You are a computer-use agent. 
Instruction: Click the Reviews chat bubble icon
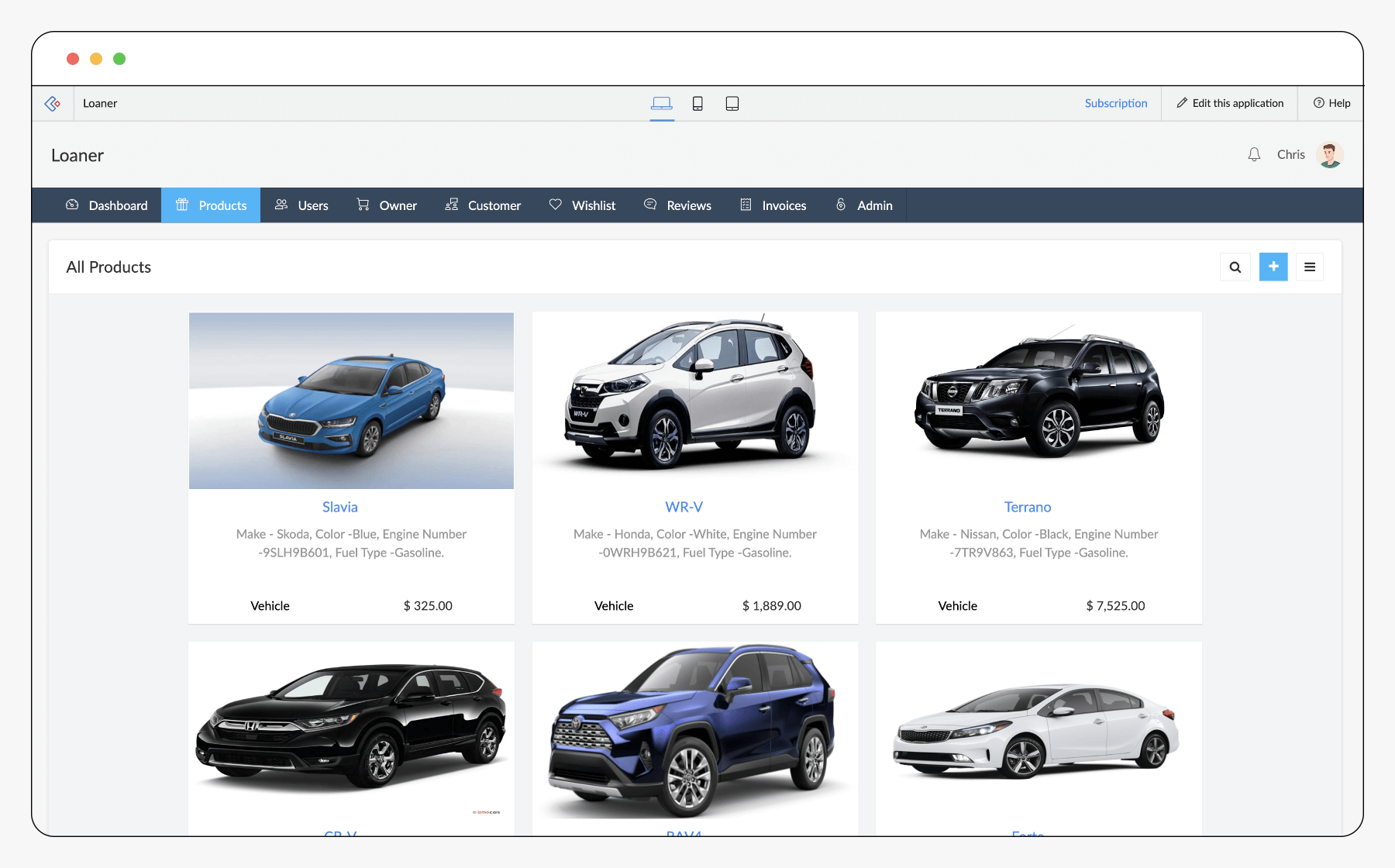650,205
